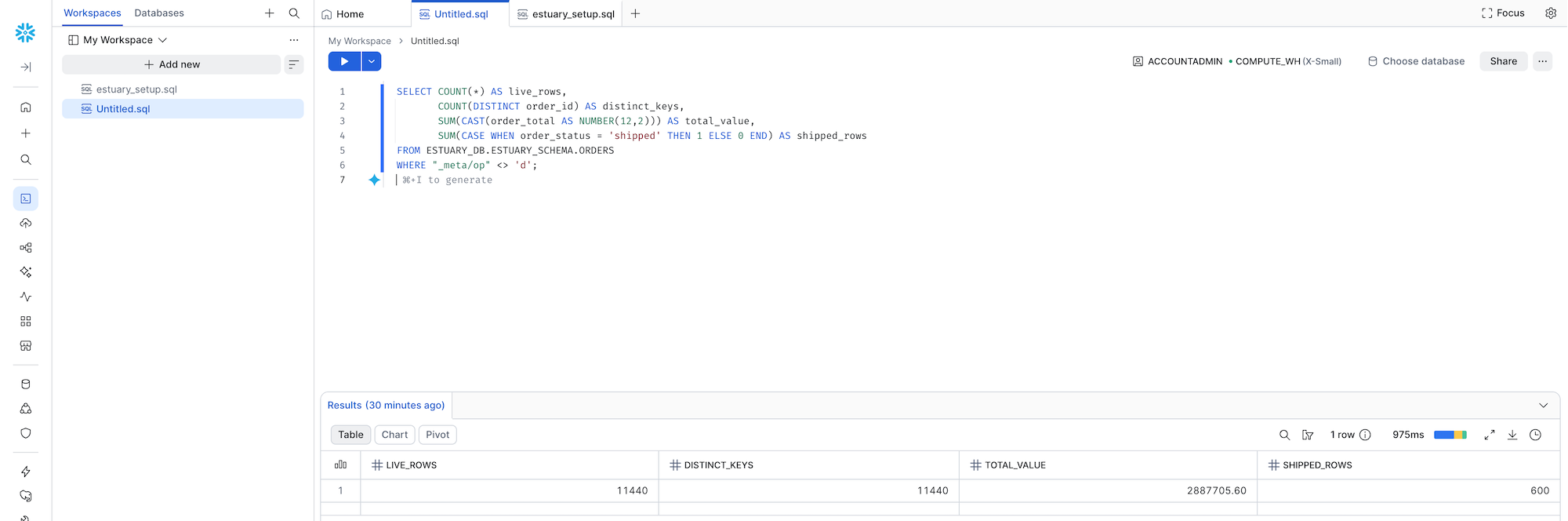Click the query time profile bar

(x=1450, y=435)
